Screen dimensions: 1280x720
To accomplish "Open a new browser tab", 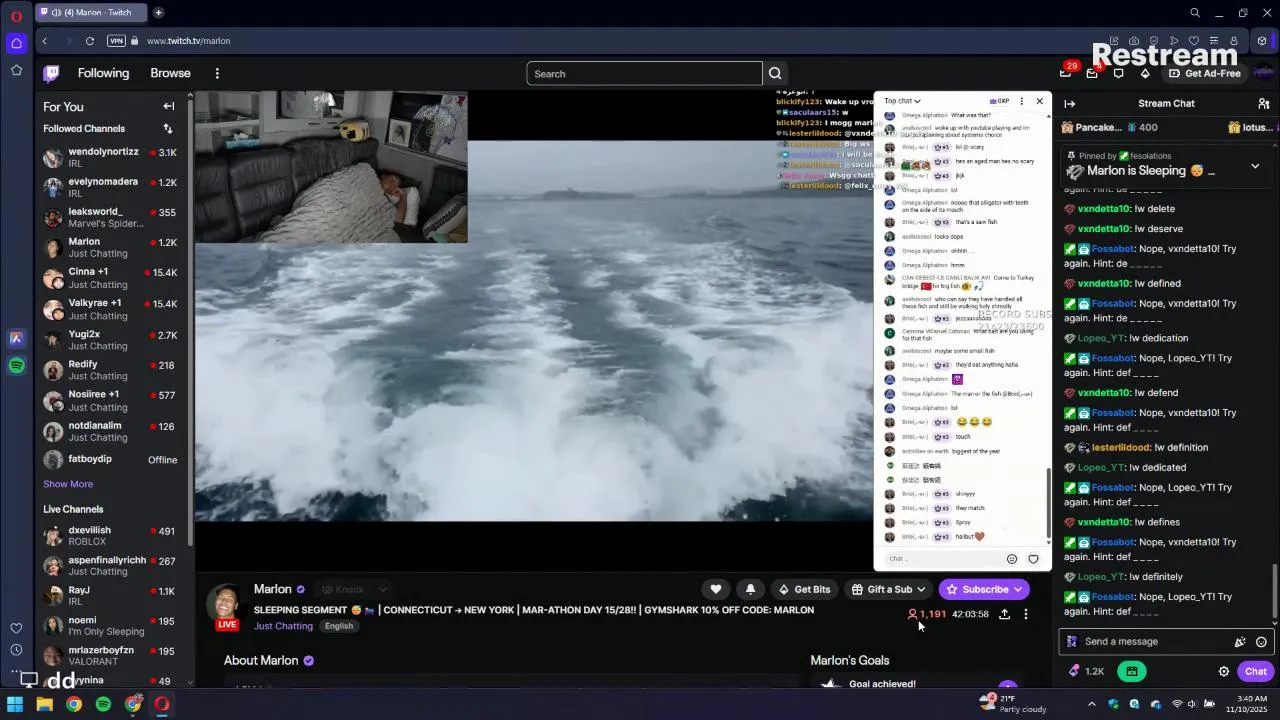I will [x=158, y=13].
